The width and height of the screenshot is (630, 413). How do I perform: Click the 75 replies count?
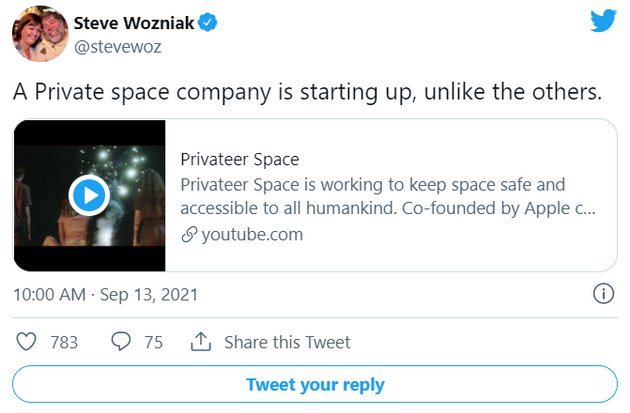(153, 342)
